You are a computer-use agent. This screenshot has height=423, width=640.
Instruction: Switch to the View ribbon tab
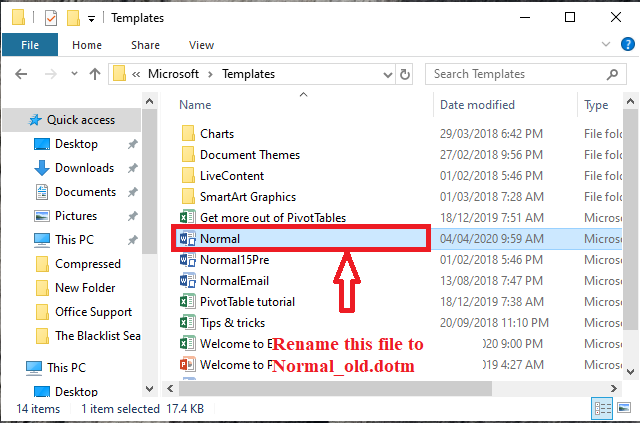[201, 45]
